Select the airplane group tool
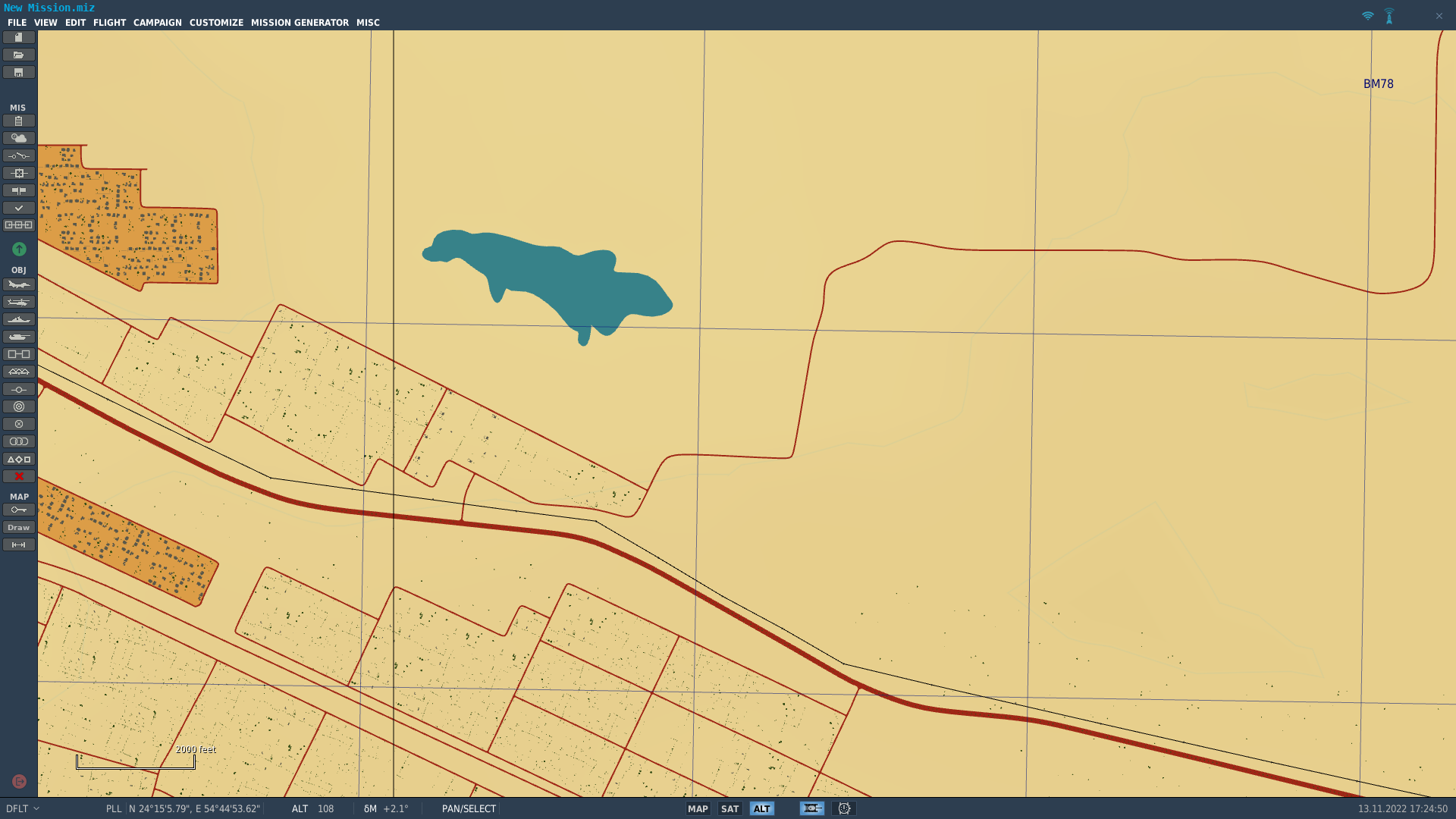The width and height of the screenshot is (1456, 819). pos(18,284)
